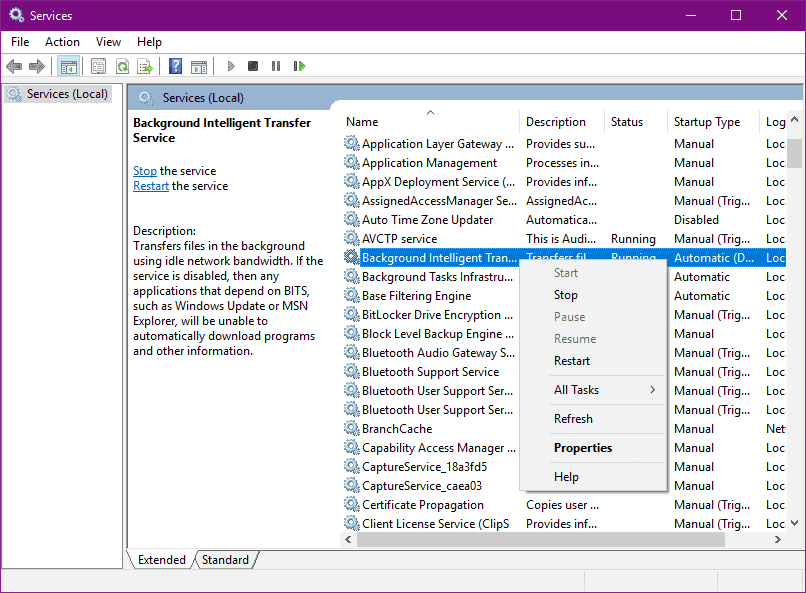806x593 pixels.
Task: Switch to the Standard tab
Action: [225, 559]
